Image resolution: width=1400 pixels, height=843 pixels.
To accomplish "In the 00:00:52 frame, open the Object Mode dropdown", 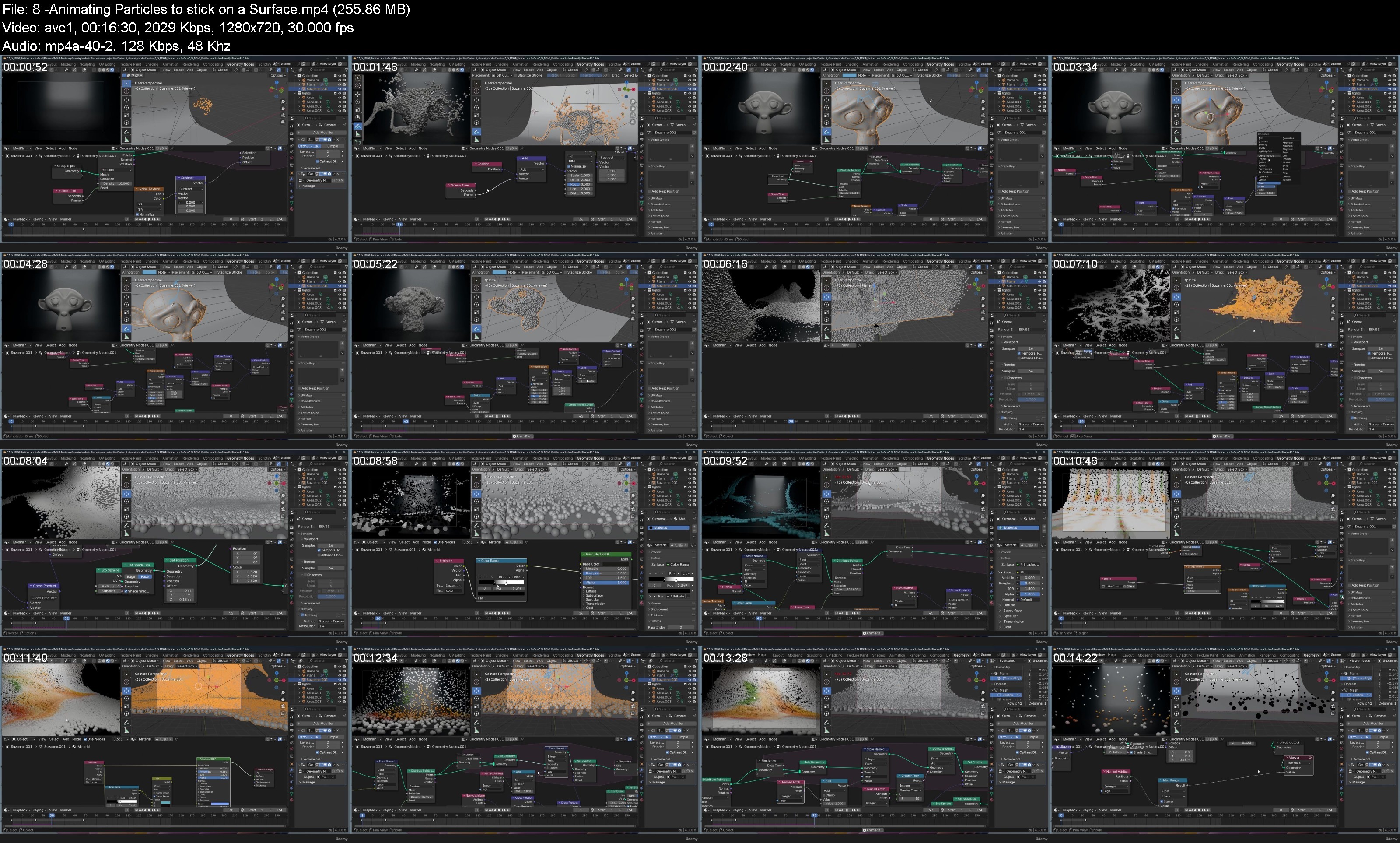I will pyautogui.click(x=145, y=70).
